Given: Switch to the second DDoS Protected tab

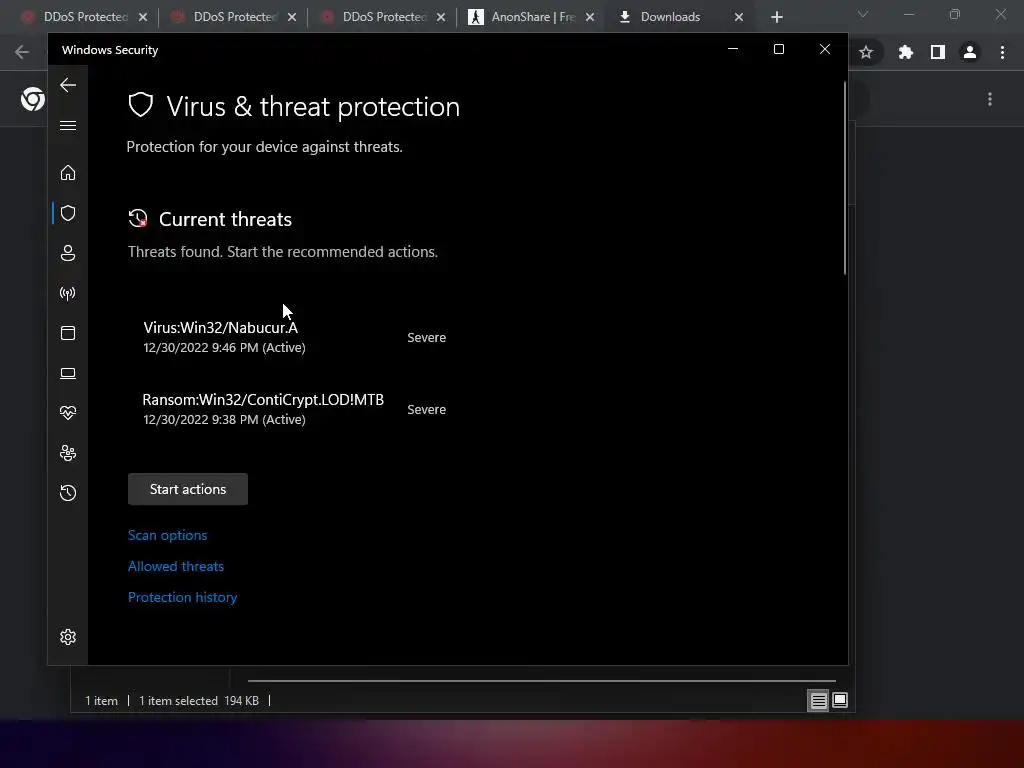Looking at the screenshot, I should click(235, 17).
